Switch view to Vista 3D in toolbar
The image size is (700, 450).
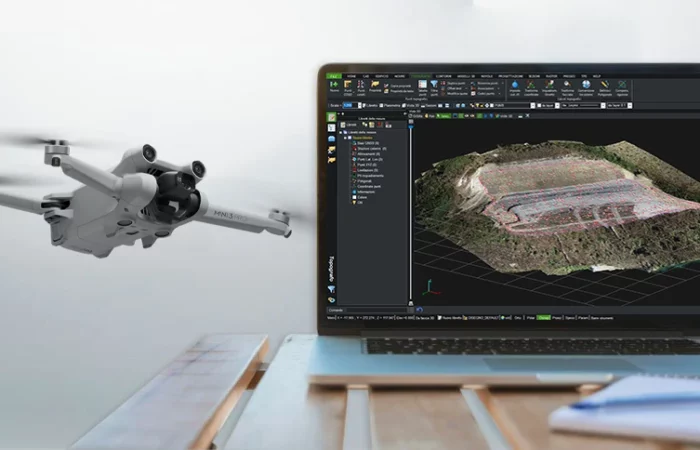pos(411,105)
